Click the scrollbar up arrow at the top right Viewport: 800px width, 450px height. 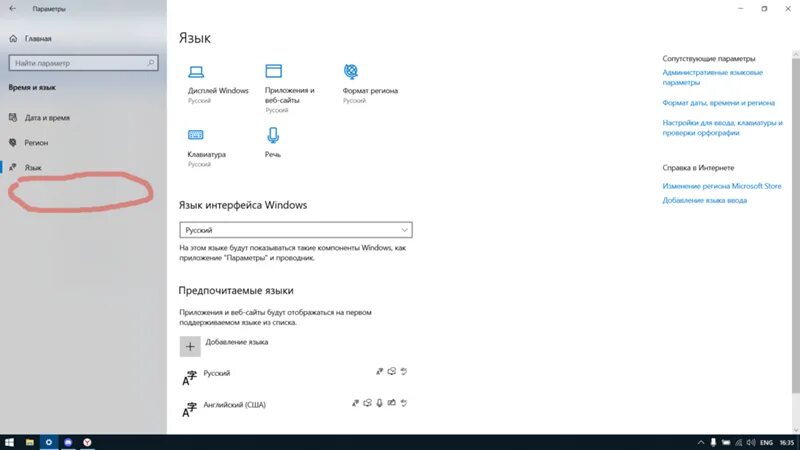point(795,54)
